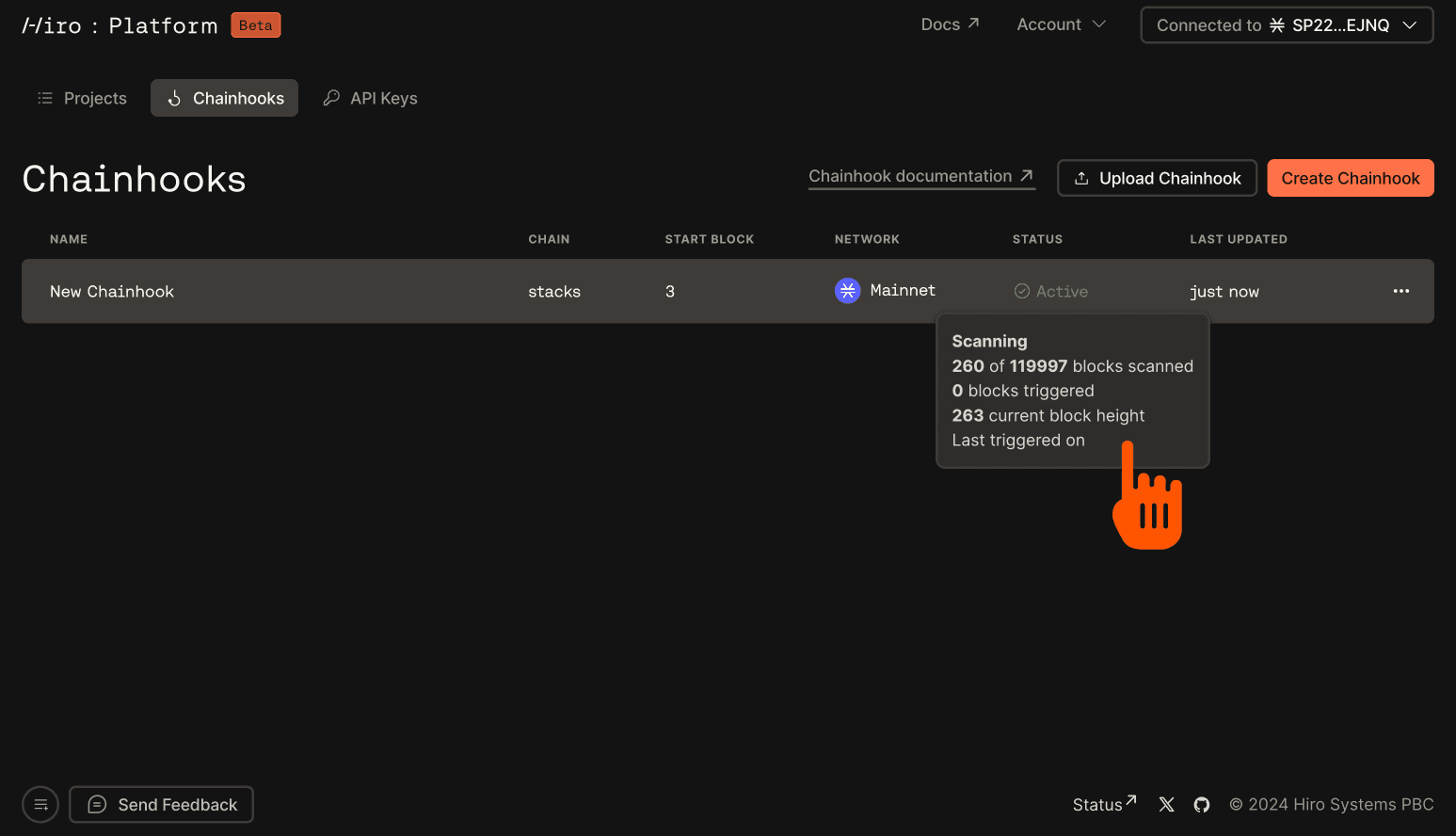Go to the API Keys tab
Viewport: 1456px width, 836px height.
point(370,98)
